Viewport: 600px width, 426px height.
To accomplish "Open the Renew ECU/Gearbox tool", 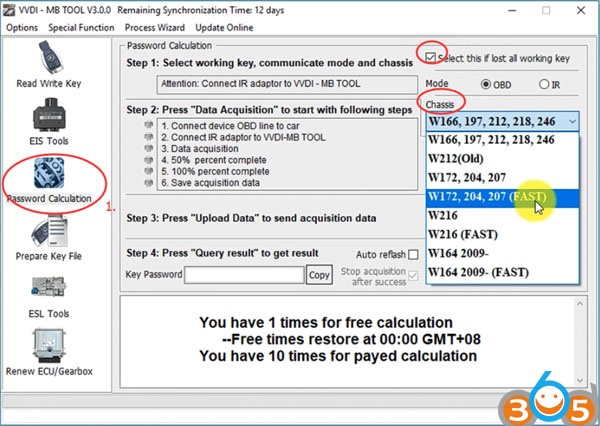I will pos(49,352).
